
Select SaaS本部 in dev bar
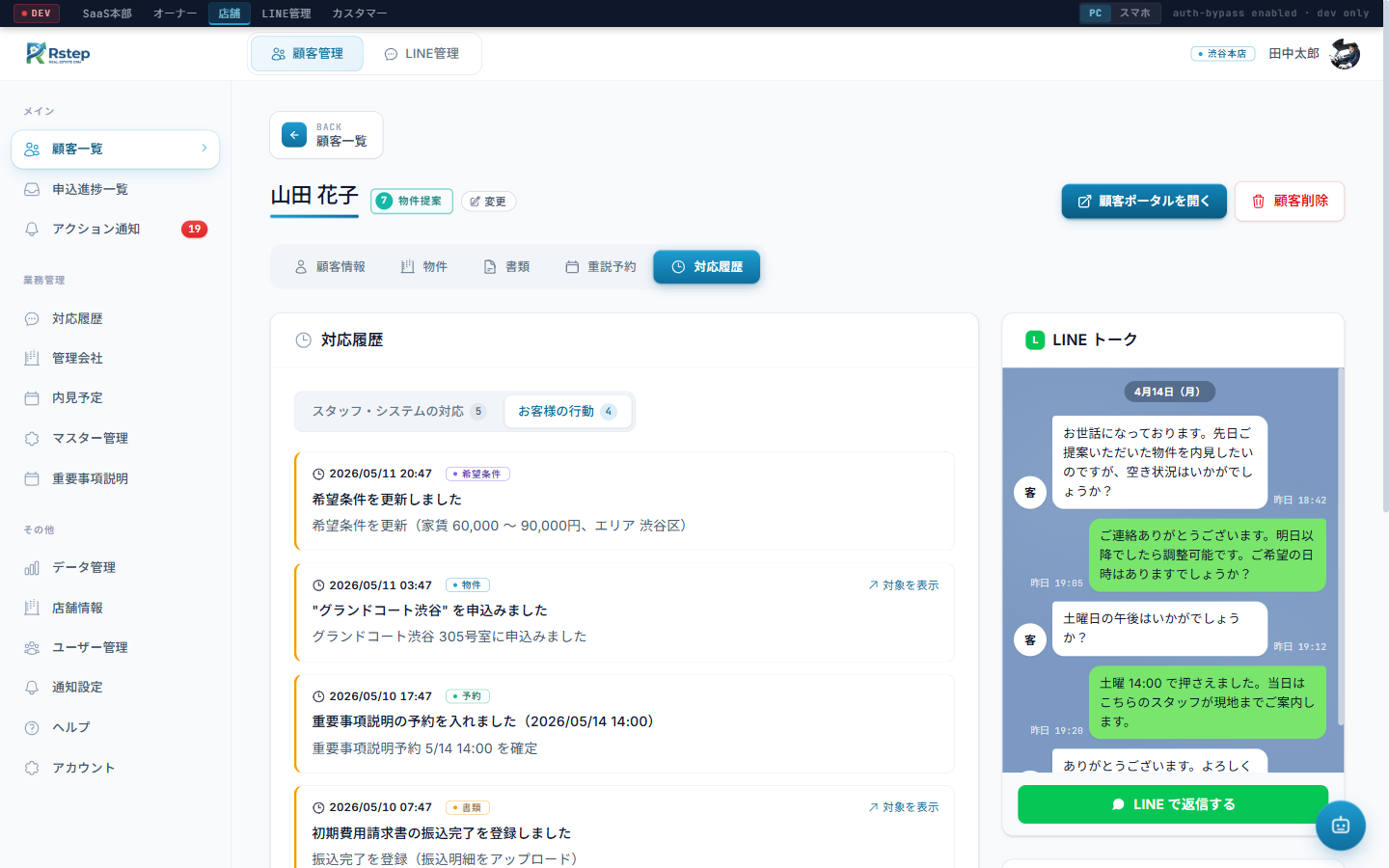pyautogui.click(x=107, y=14)
